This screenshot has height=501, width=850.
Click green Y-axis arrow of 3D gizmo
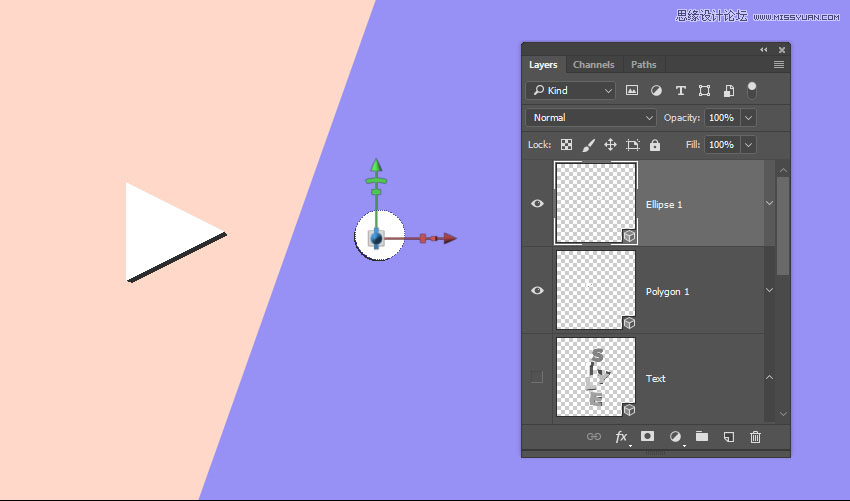(x=376, y=165)
